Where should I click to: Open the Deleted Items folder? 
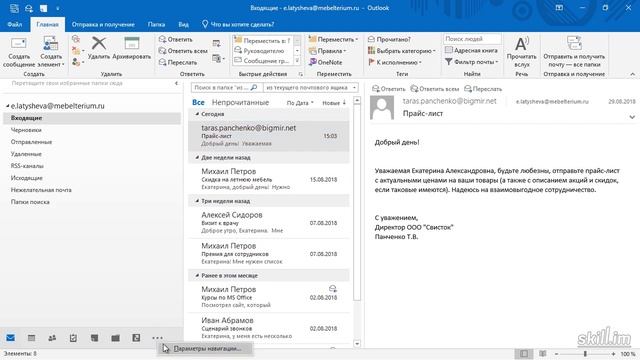pyautogui.click(x=26, y=154)
